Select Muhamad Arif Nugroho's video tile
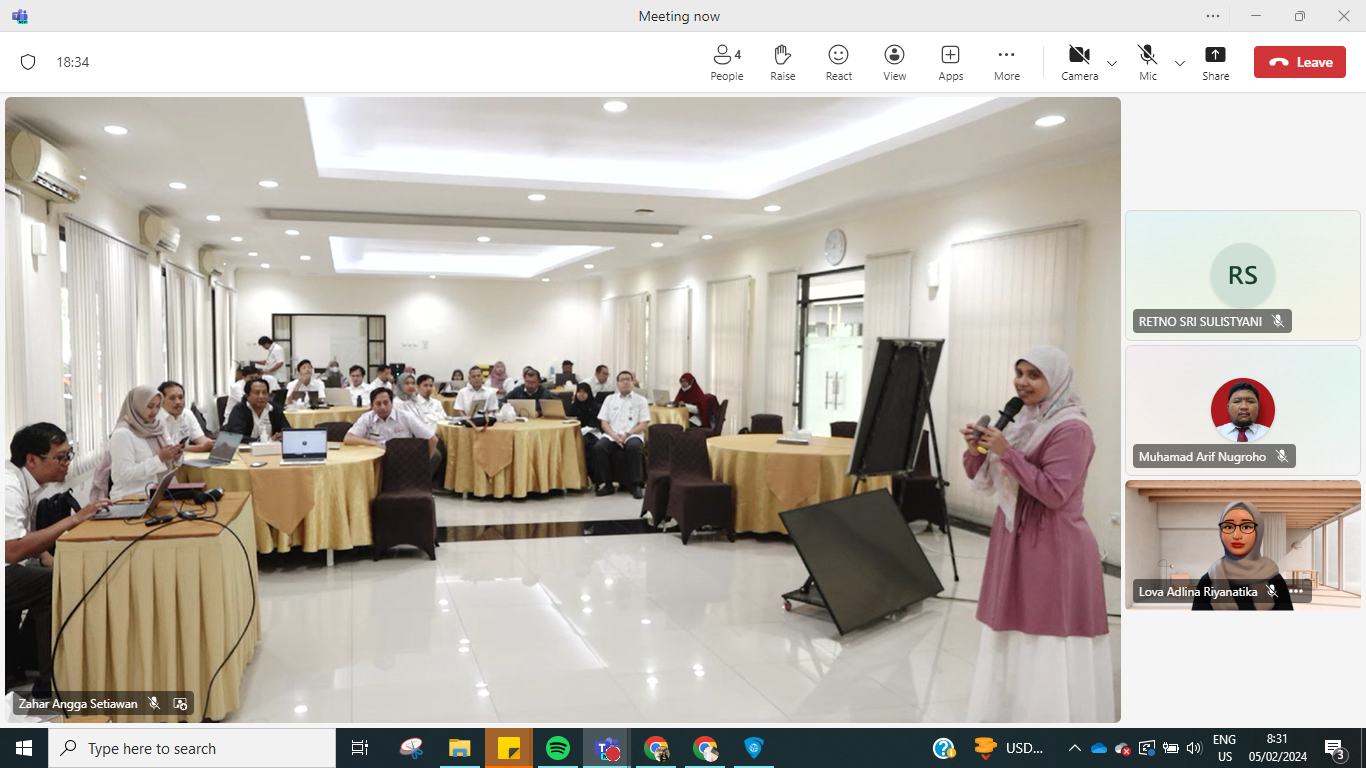Screen dimensions: 1366x768 [x=1242, y=410]
